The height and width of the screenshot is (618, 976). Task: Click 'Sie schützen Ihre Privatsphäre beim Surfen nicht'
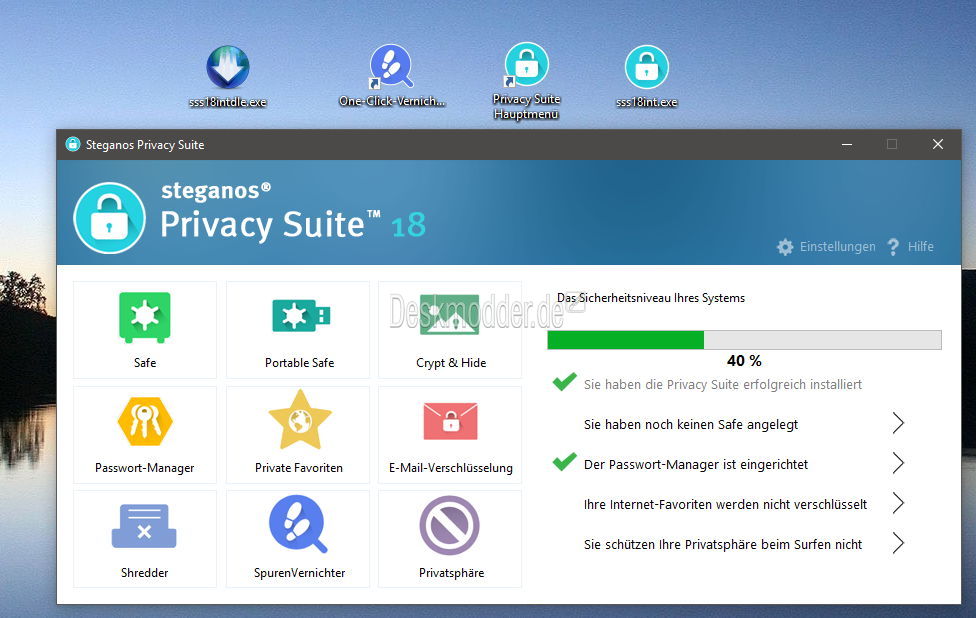(723, 544)
